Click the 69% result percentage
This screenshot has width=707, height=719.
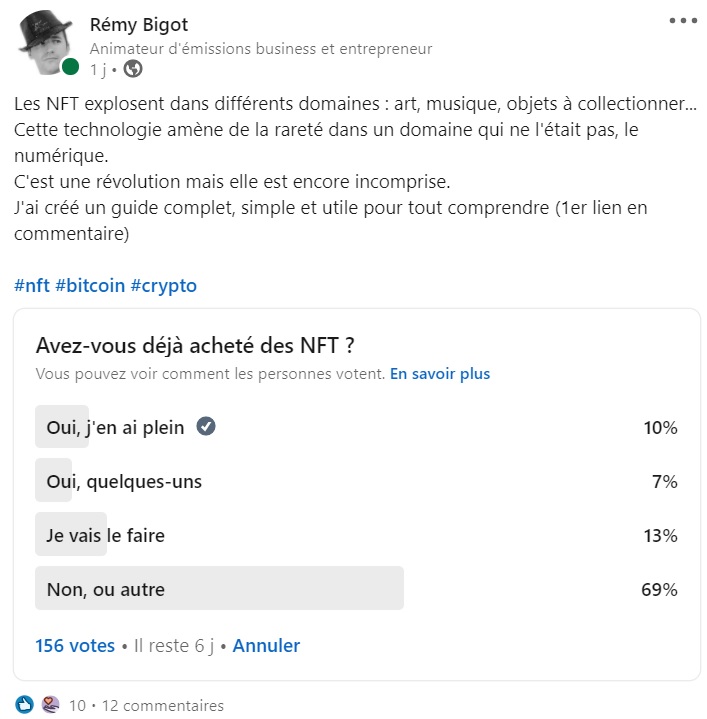[659, 589]
